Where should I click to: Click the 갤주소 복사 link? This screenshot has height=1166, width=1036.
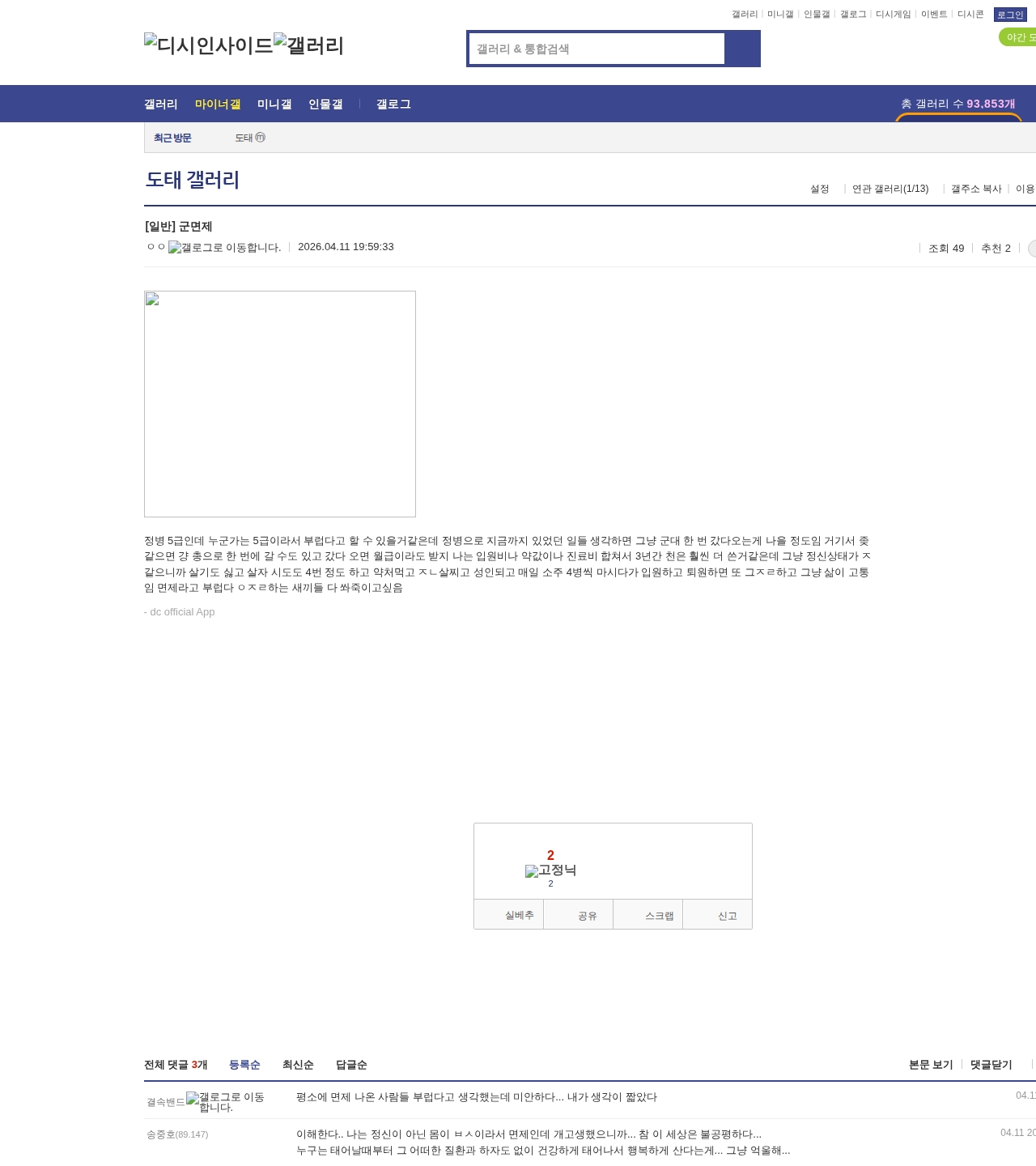click(x=976, y=189)
